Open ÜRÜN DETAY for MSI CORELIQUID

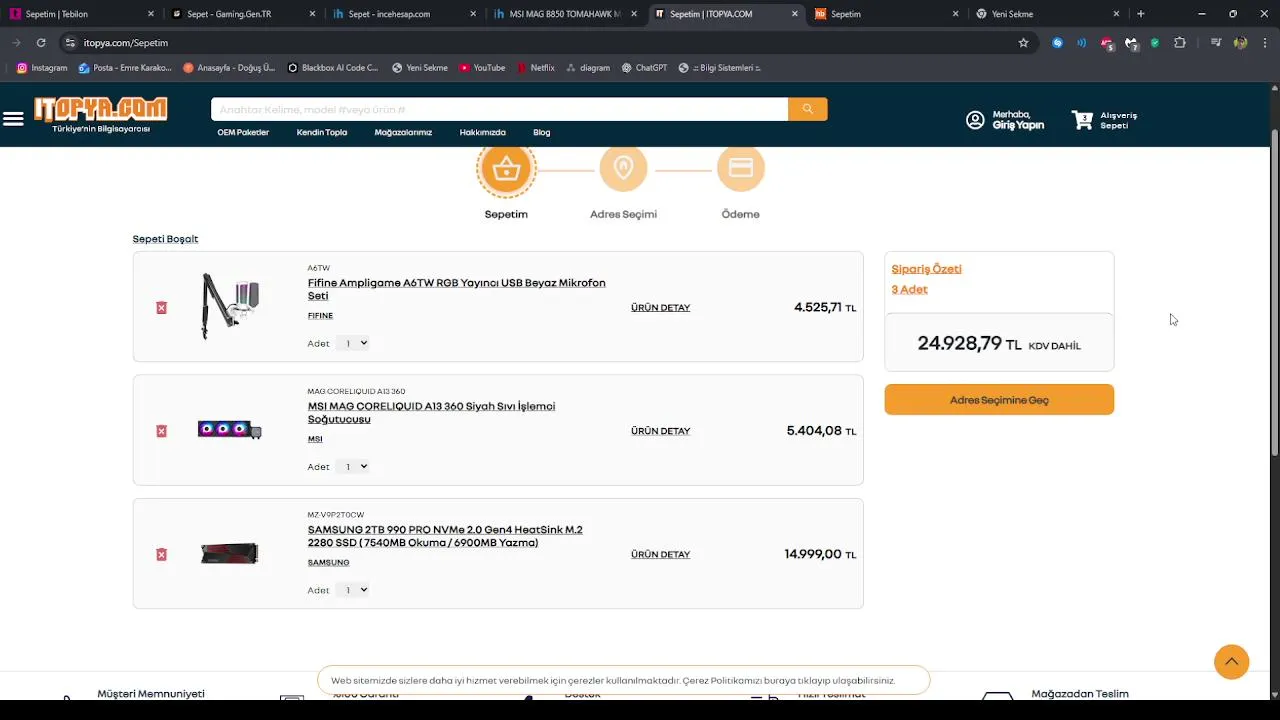tap(661, 431)
